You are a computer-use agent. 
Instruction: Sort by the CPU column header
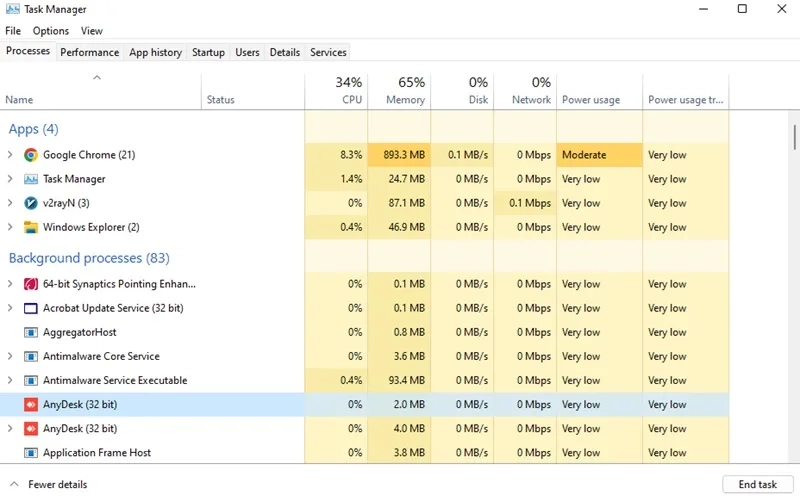(336, 91)
